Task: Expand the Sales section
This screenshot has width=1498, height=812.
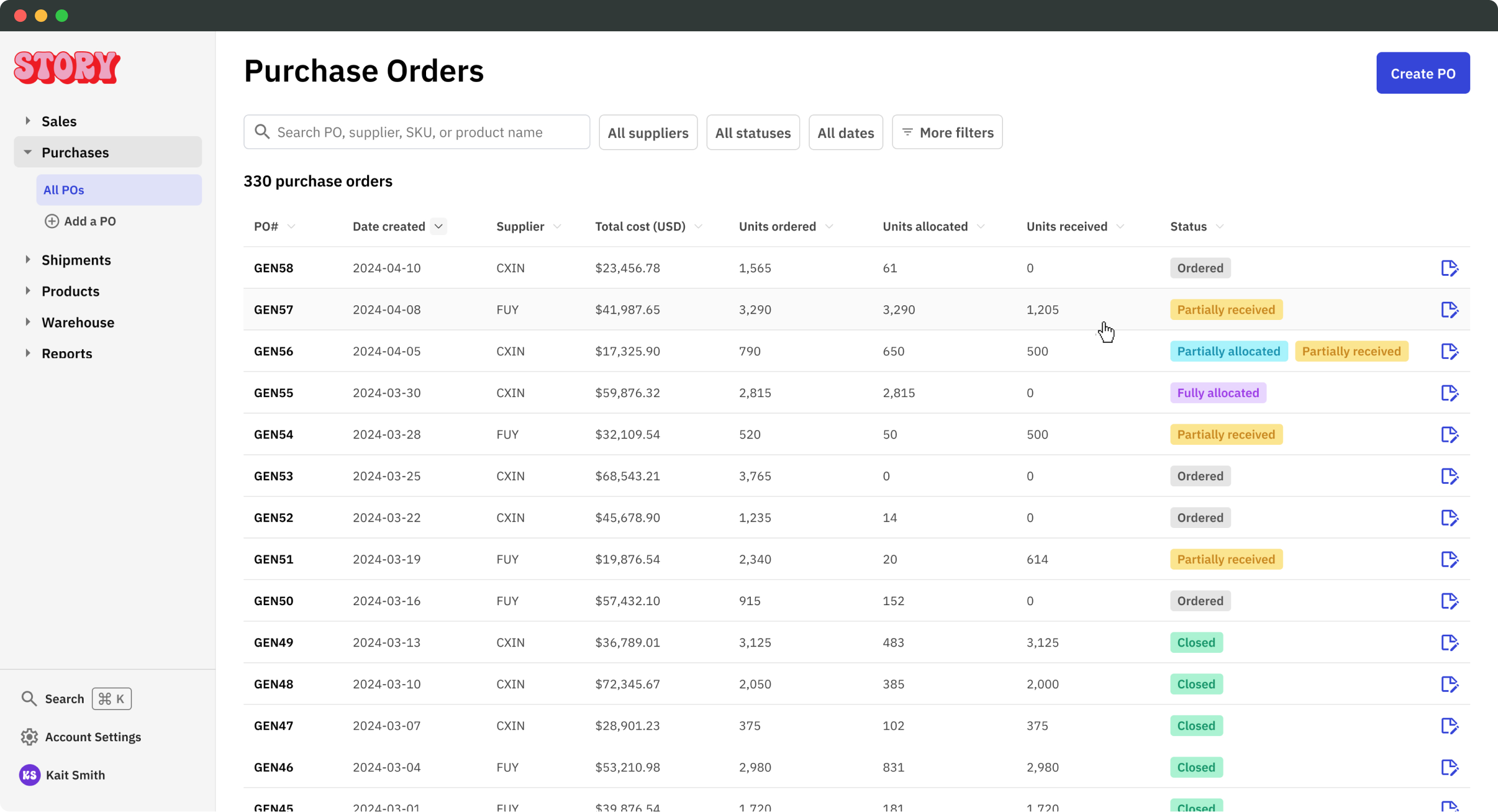Action: 28,121
